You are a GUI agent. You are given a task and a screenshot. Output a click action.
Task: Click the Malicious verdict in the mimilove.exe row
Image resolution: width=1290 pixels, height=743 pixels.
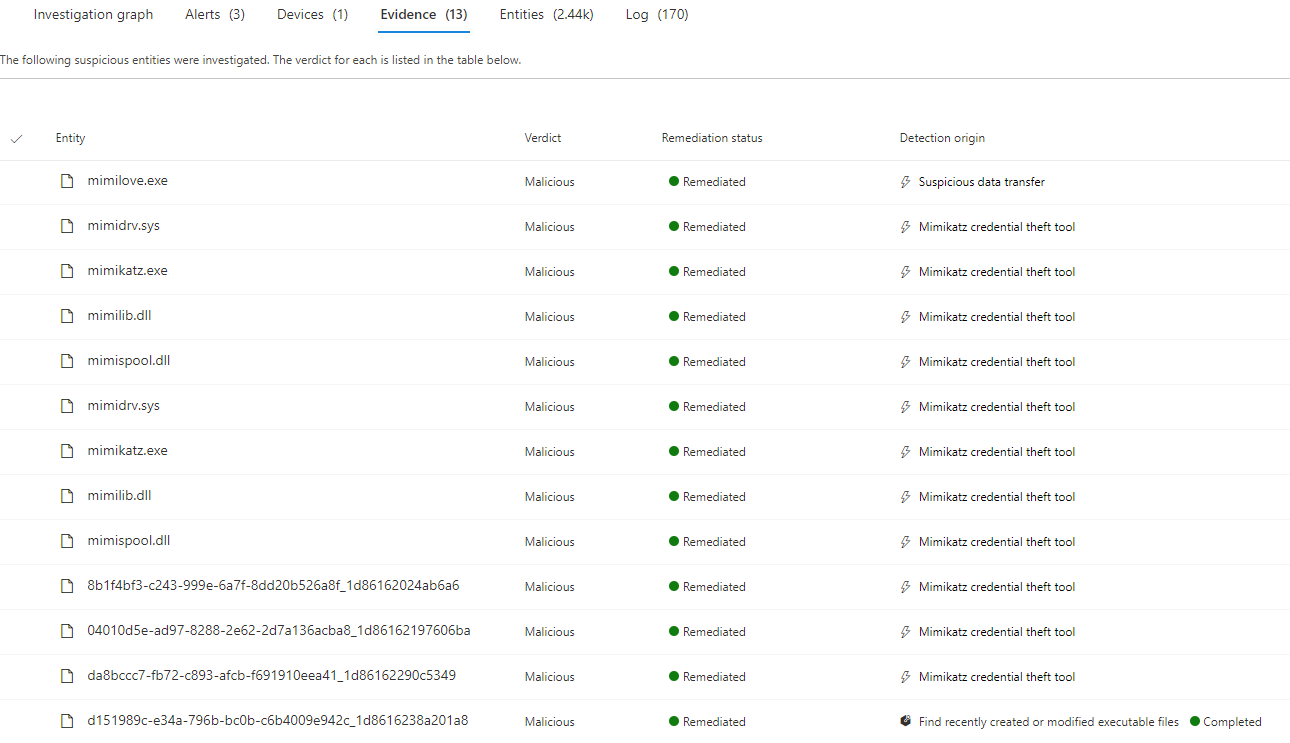point(550,182)
